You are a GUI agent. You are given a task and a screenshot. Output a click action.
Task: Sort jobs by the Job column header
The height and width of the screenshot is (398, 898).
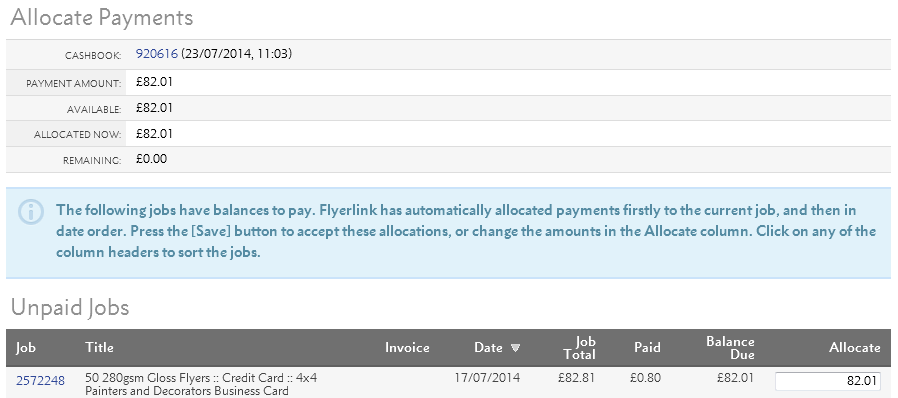click(26, 348)
